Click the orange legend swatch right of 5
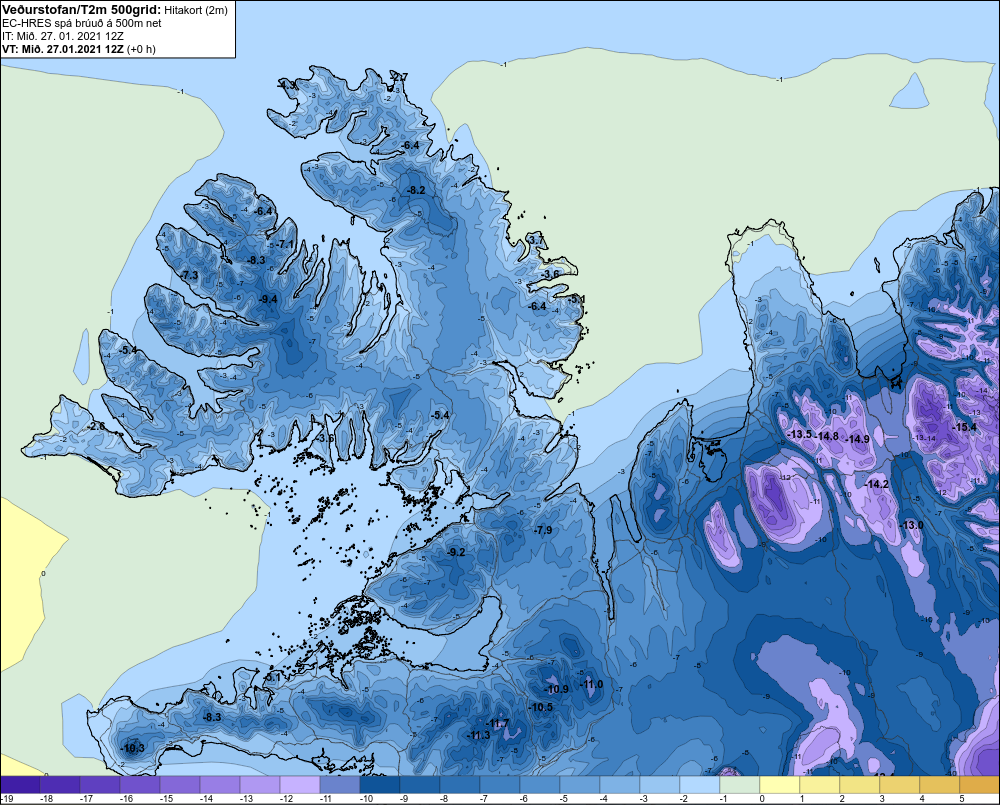 [x=980, y=785]
